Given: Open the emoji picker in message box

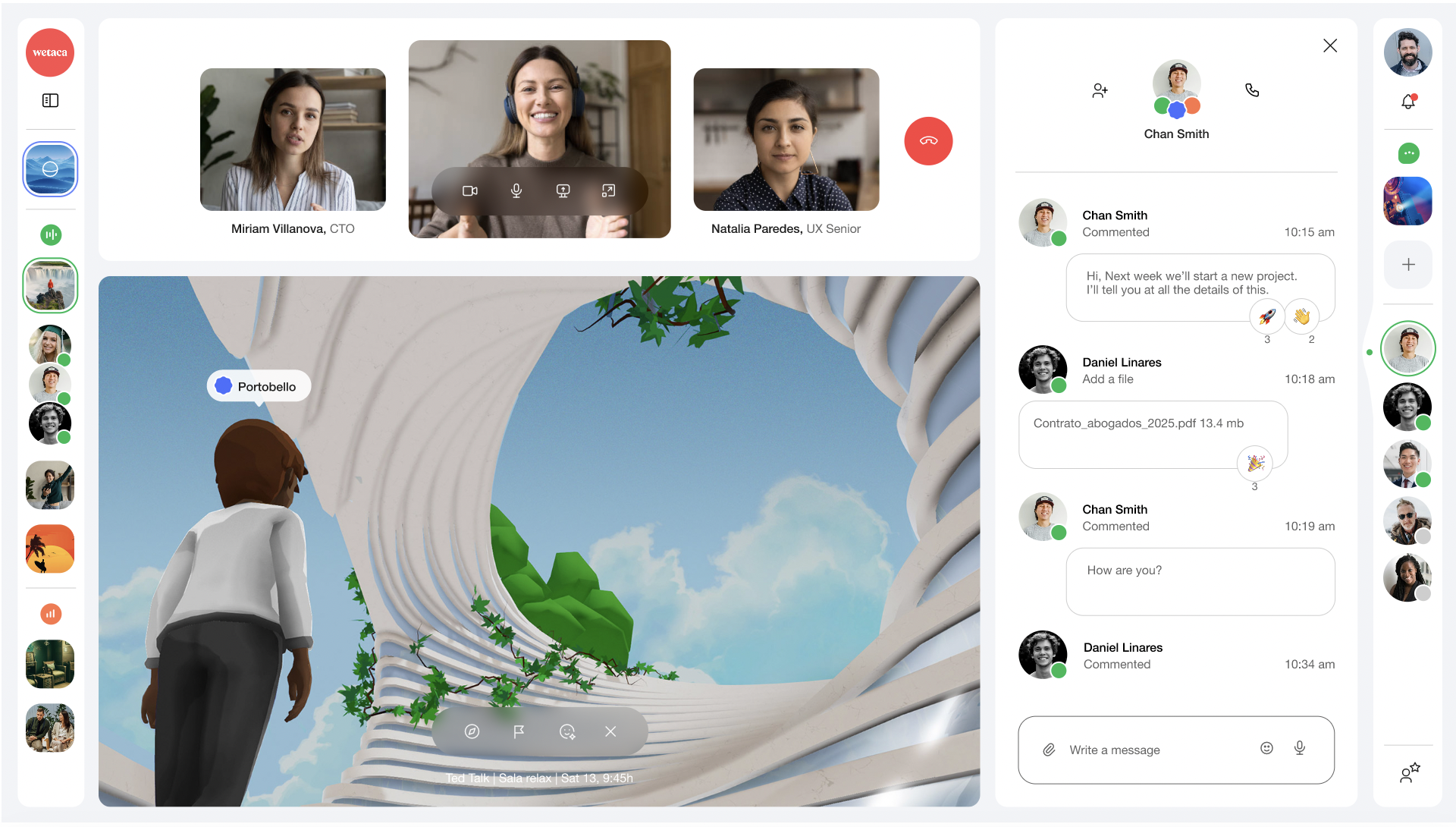Looking at the screenshot, I should [1266, 748].
